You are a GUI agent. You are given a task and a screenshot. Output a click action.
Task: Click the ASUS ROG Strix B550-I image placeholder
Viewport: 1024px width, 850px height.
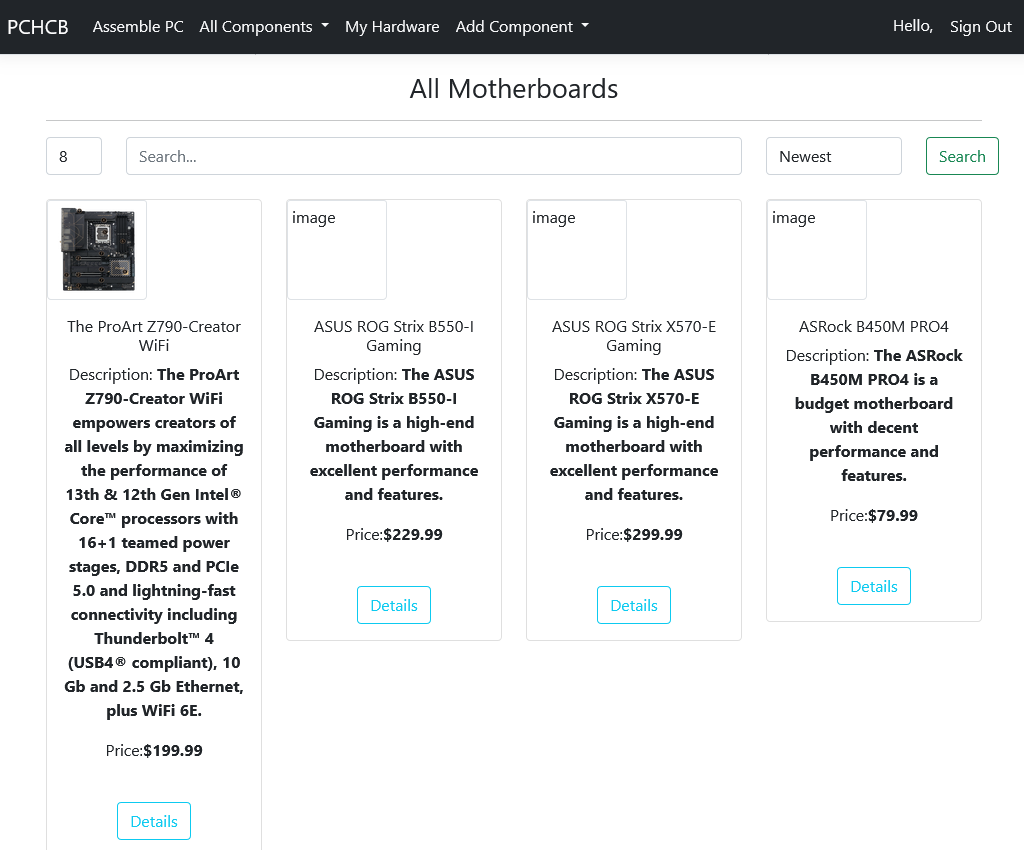pos(337,250)
